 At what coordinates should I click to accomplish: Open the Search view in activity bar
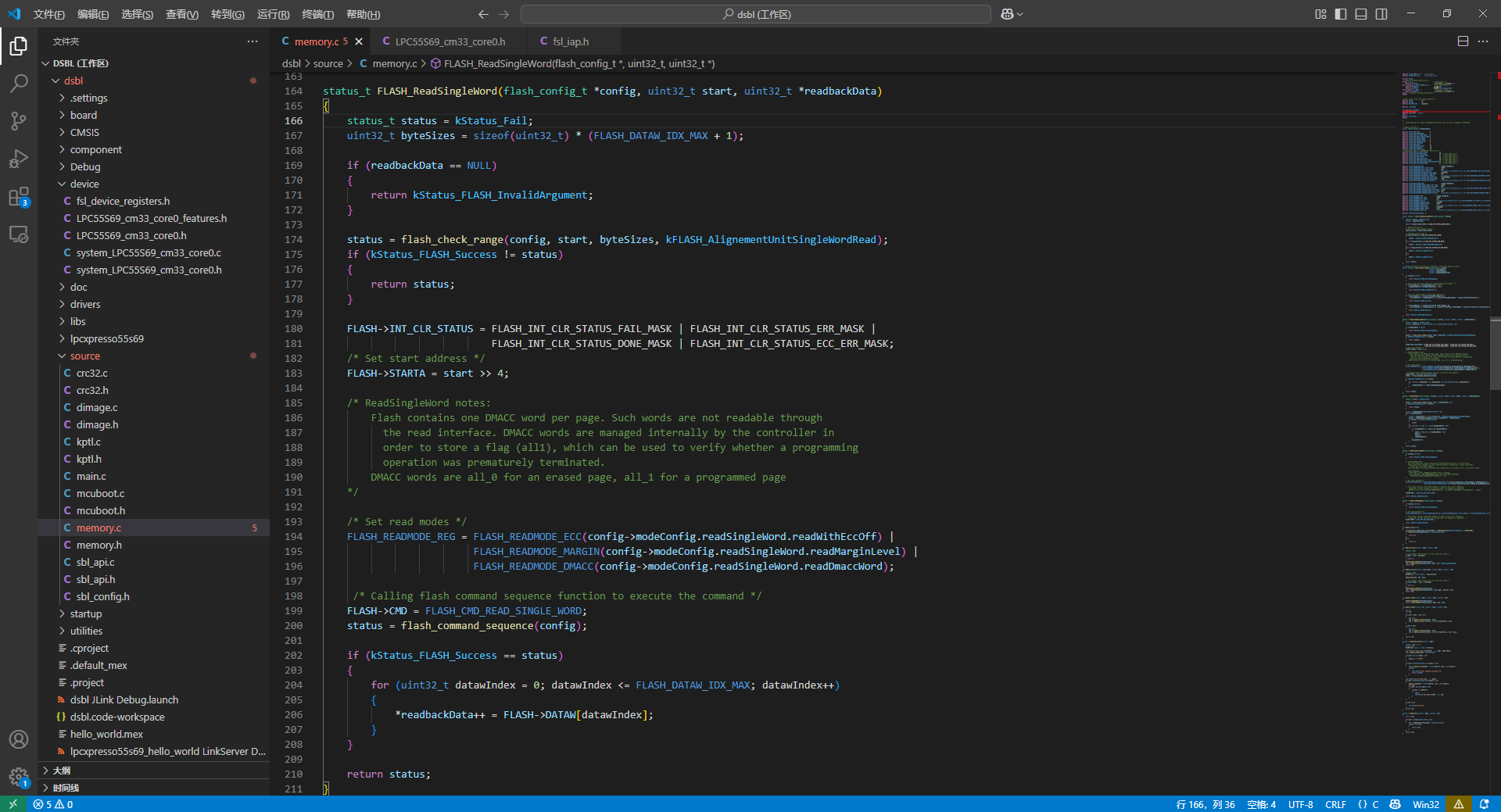[19, 84]
